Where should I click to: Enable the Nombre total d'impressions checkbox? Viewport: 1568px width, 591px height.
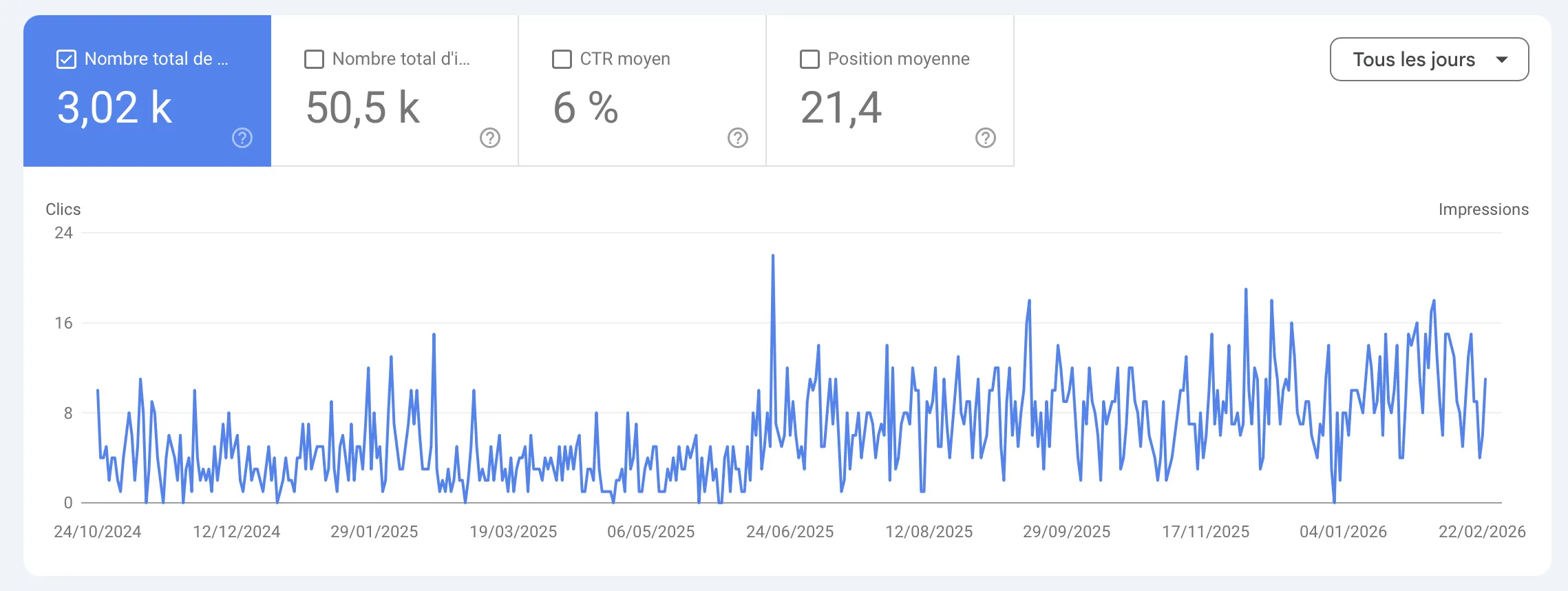(314, 59)
